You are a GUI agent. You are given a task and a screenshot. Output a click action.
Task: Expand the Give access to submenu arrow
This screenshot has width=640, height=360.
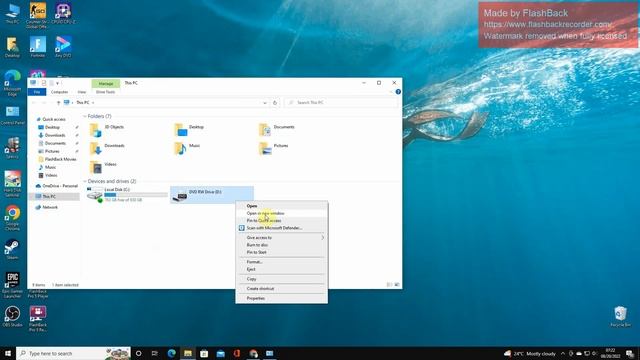pos(322,238)
